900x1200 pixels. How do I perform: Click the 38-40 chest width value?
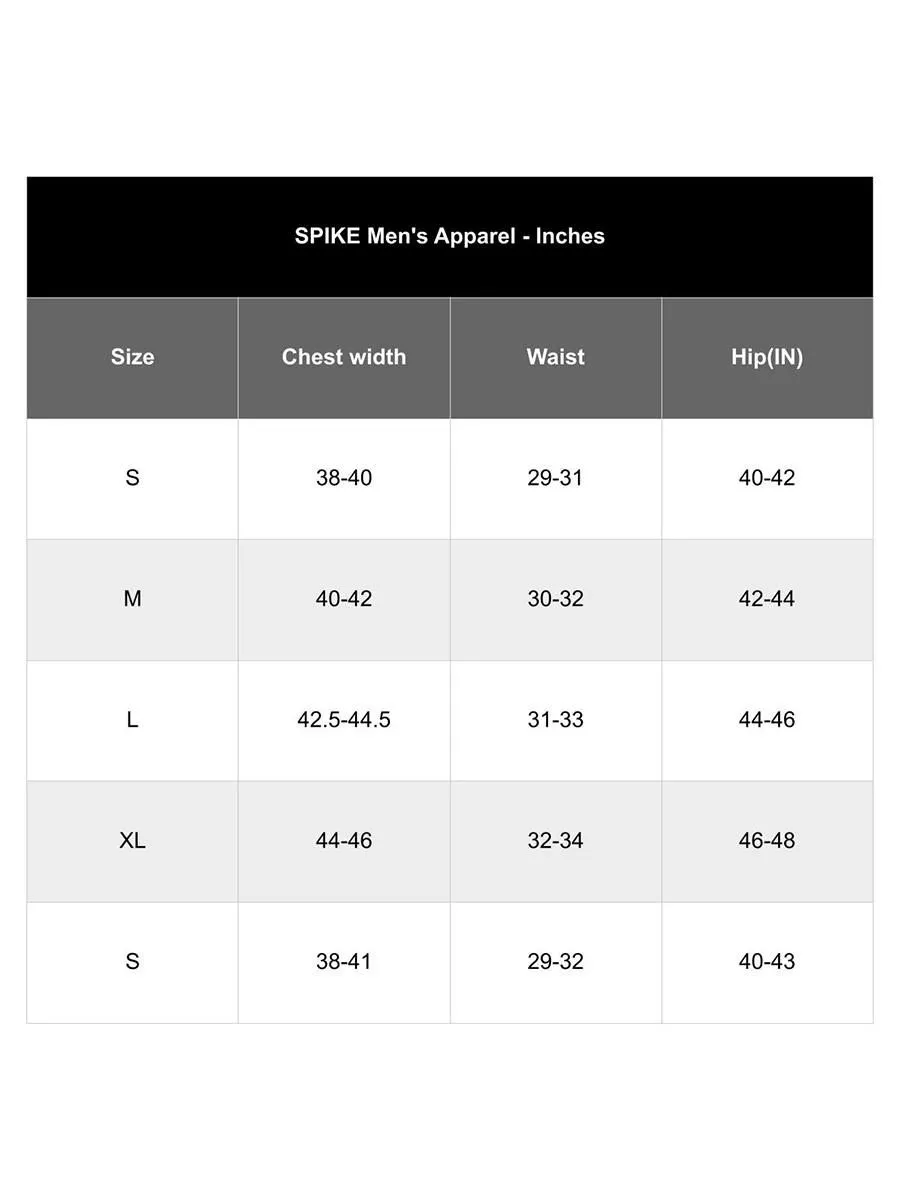coord(344,478)
